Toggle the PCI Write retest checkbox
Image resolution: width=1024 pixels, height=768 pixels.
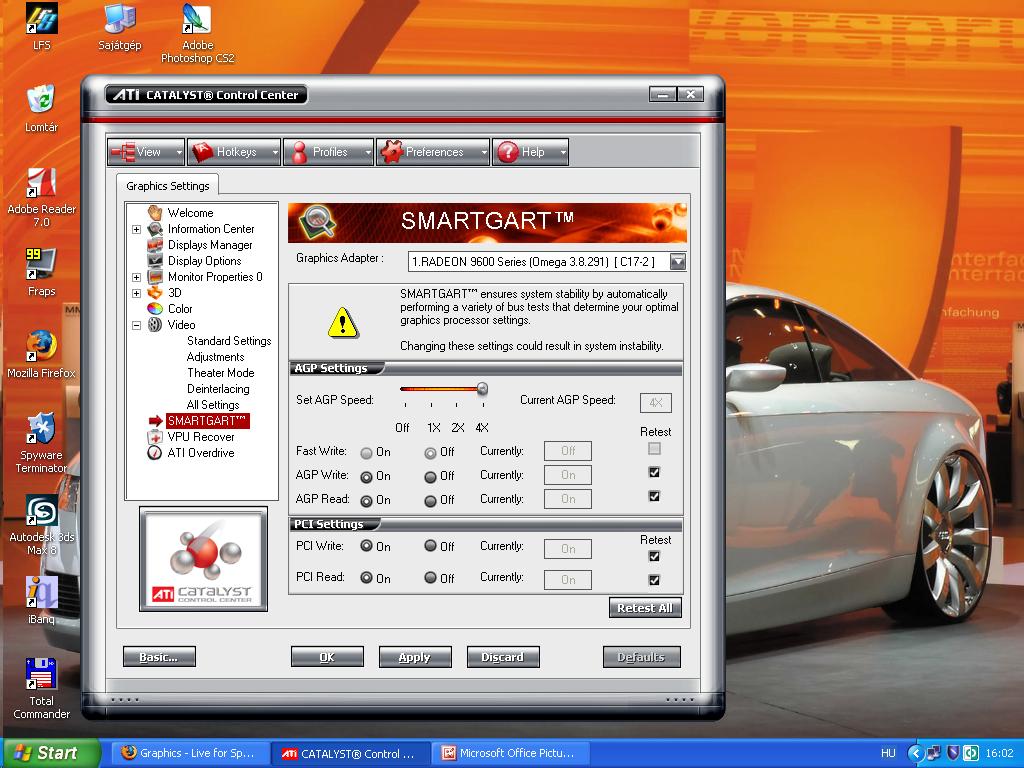tap(654, 556)
